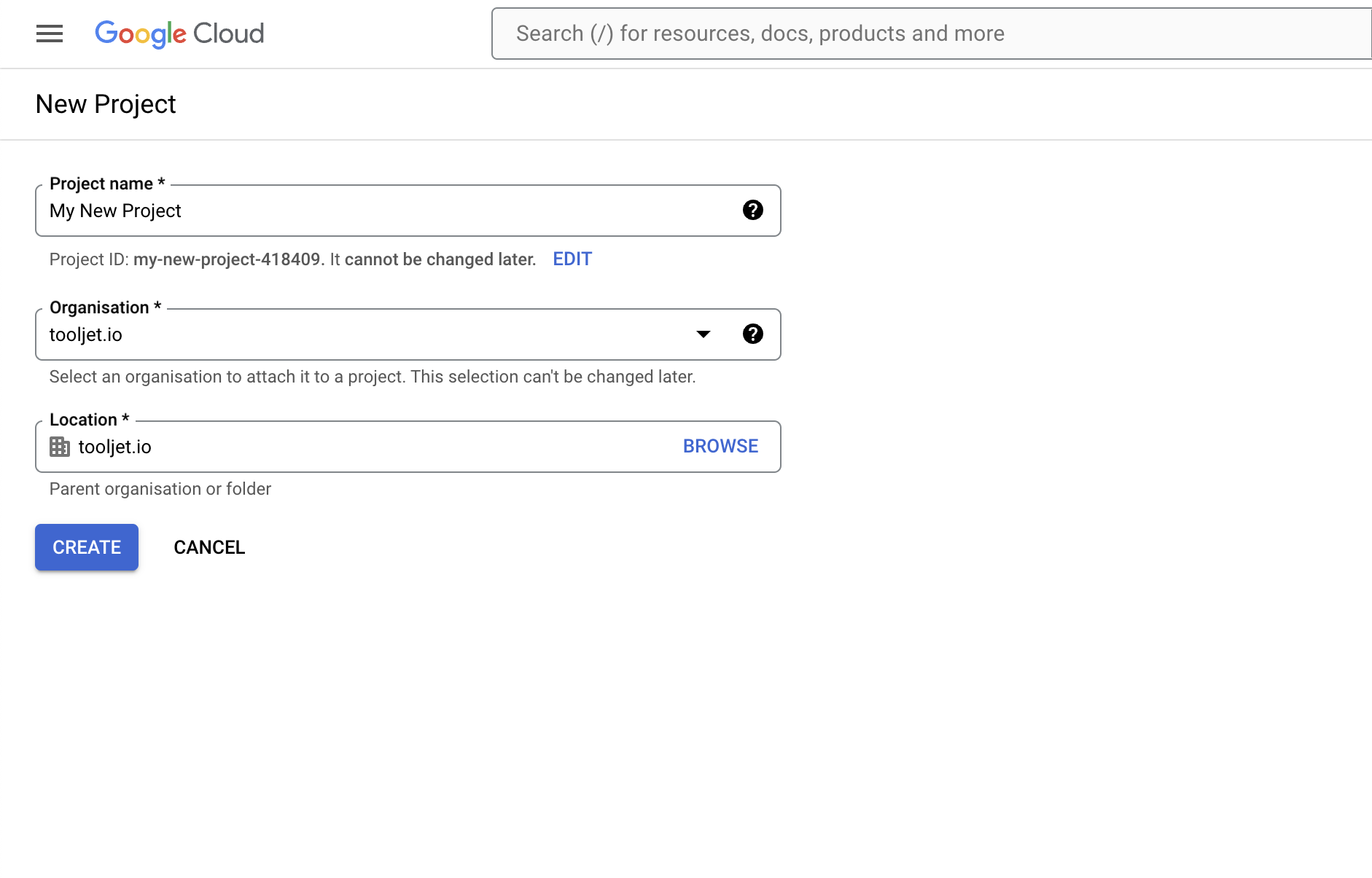This screenshot has height=878, width=1372.
Task: Click the 'Organisation *' field label
Action: click(105, 307)
